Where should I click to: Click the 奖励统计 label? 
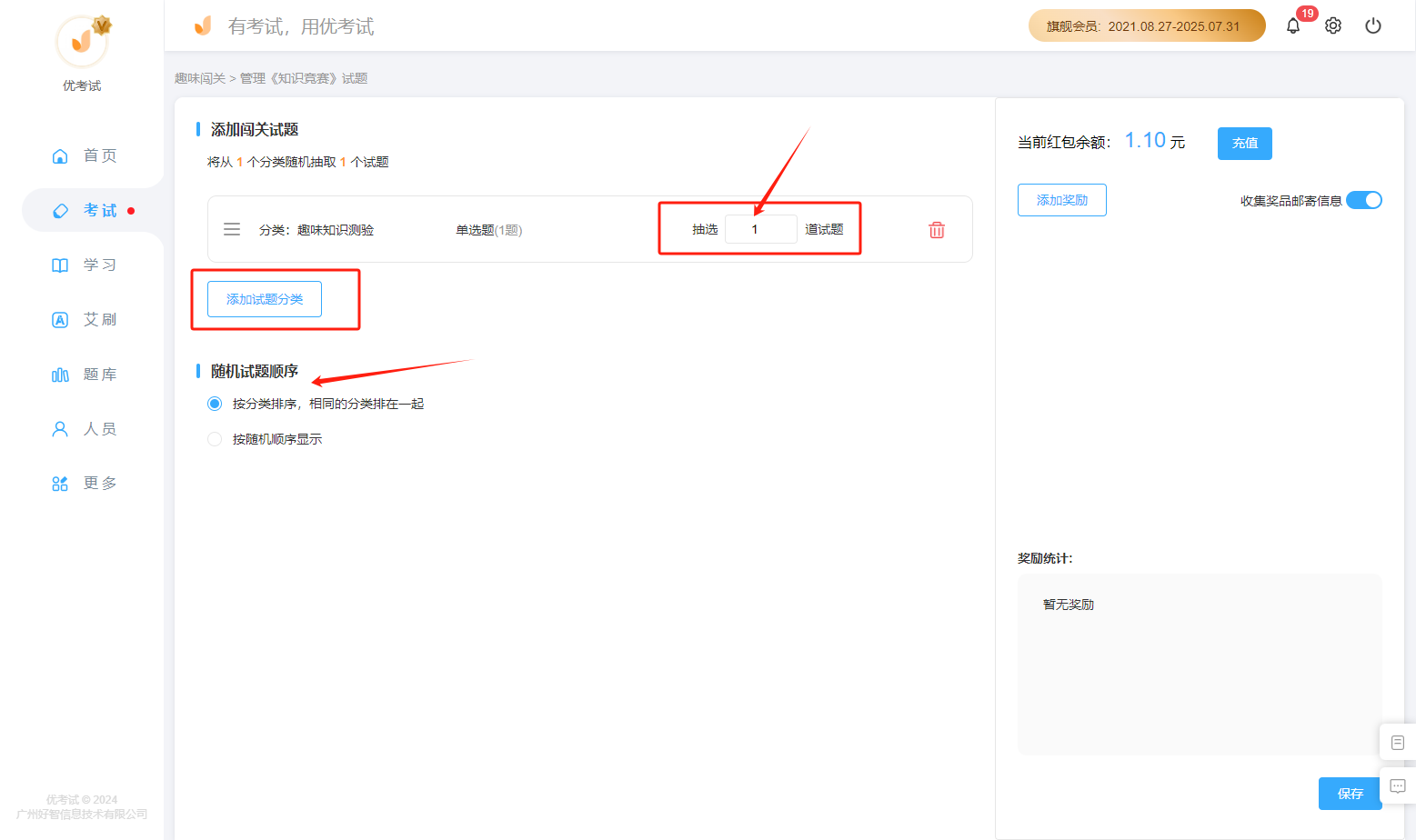[x=1045, y=558]
